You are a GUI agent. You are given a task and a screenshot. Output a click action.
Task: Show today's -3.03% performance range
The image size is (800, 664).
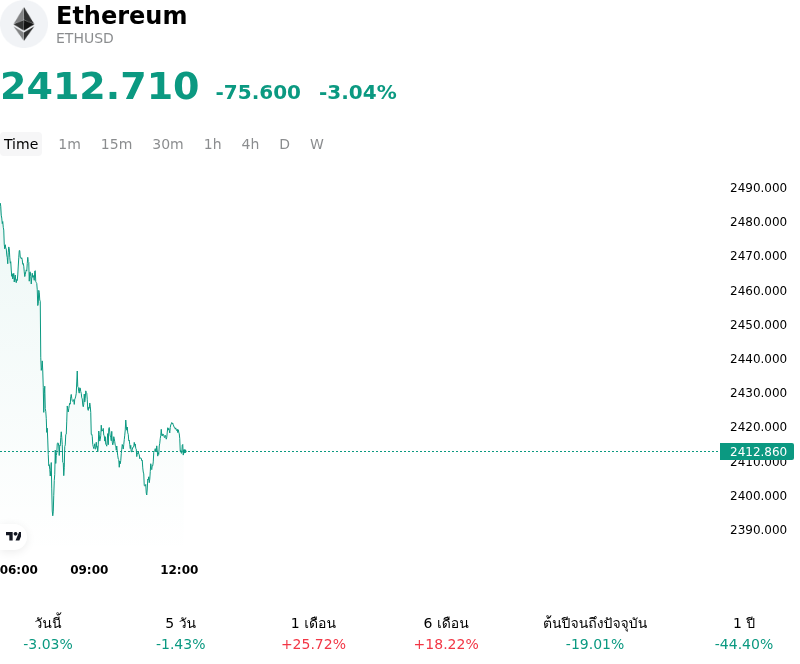pos(48,633)
